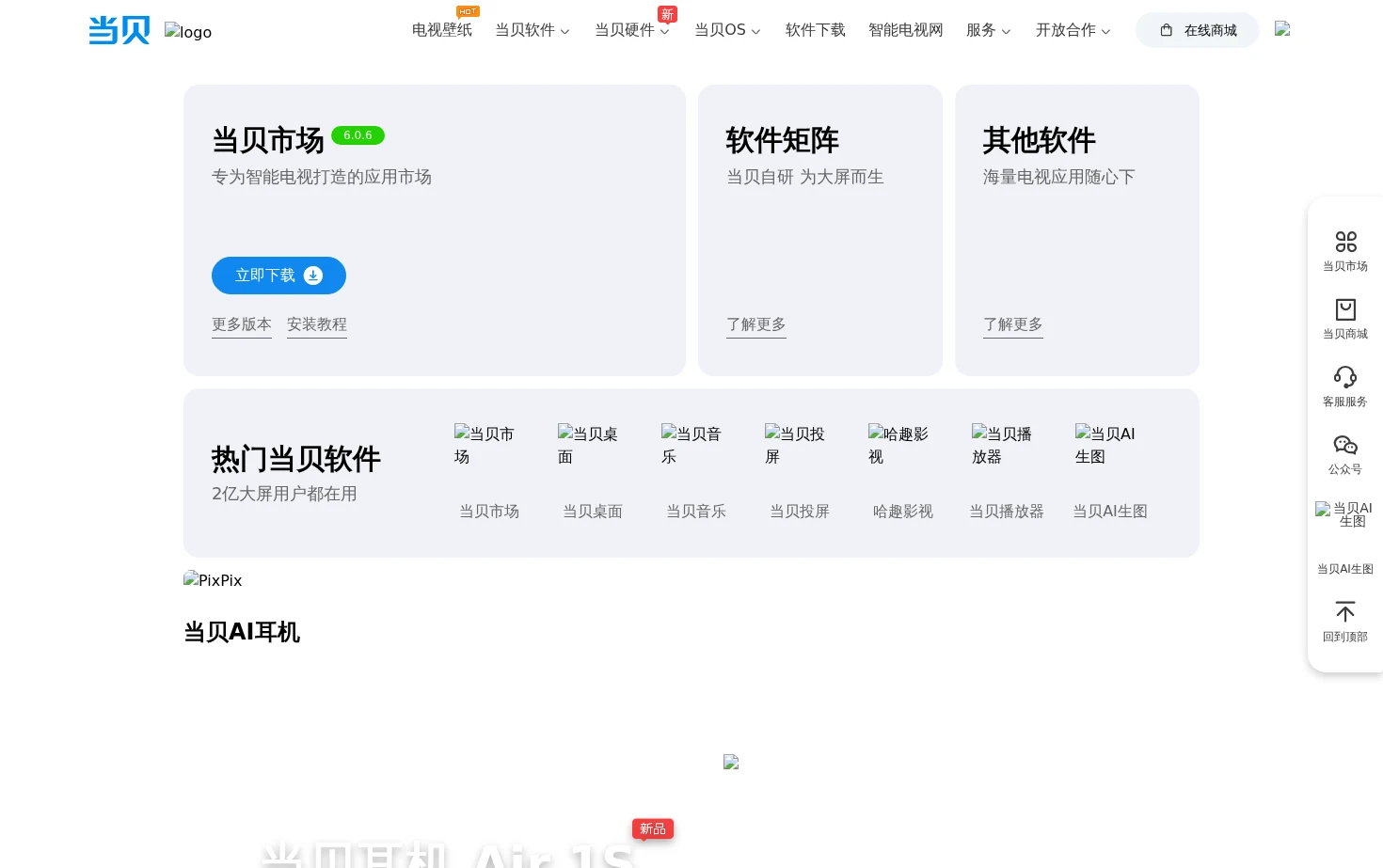The width and height of the screenshot is (1383, 868).
Task: Click the 当贝AI生图 app icon in software row
Action: coord(1110,445)
